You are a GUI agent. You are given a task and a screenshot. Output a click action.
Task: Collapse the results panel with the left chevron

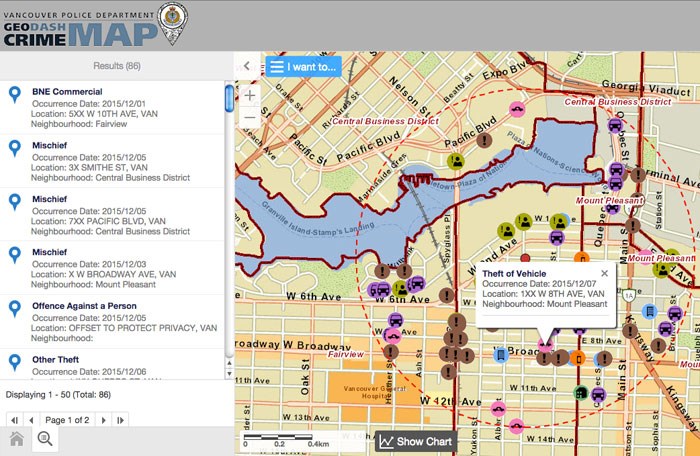click(x=247, y=66)
